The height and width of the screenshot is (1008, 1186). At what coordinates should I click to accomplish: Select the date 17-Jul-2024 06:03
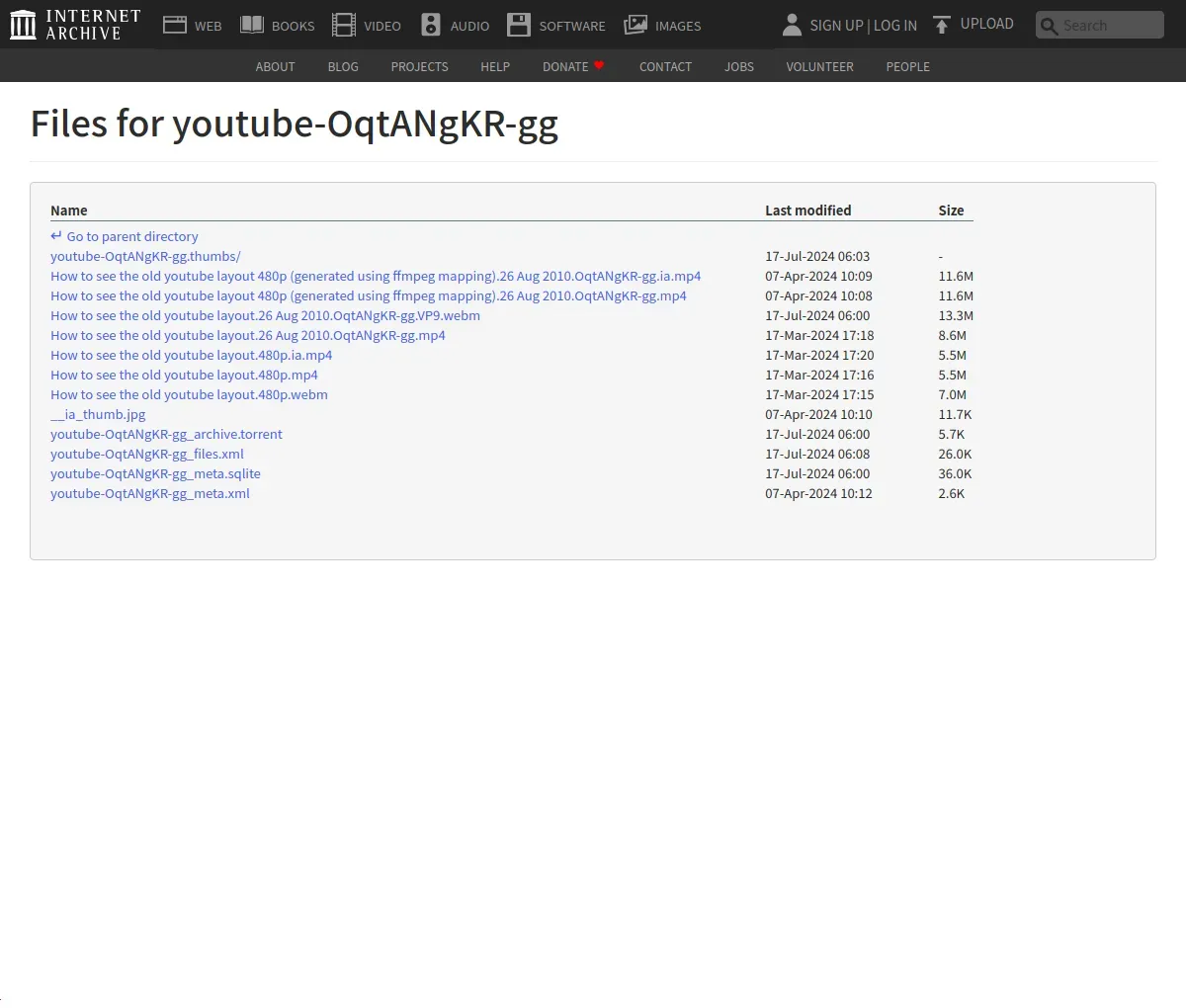click(817, 256)
